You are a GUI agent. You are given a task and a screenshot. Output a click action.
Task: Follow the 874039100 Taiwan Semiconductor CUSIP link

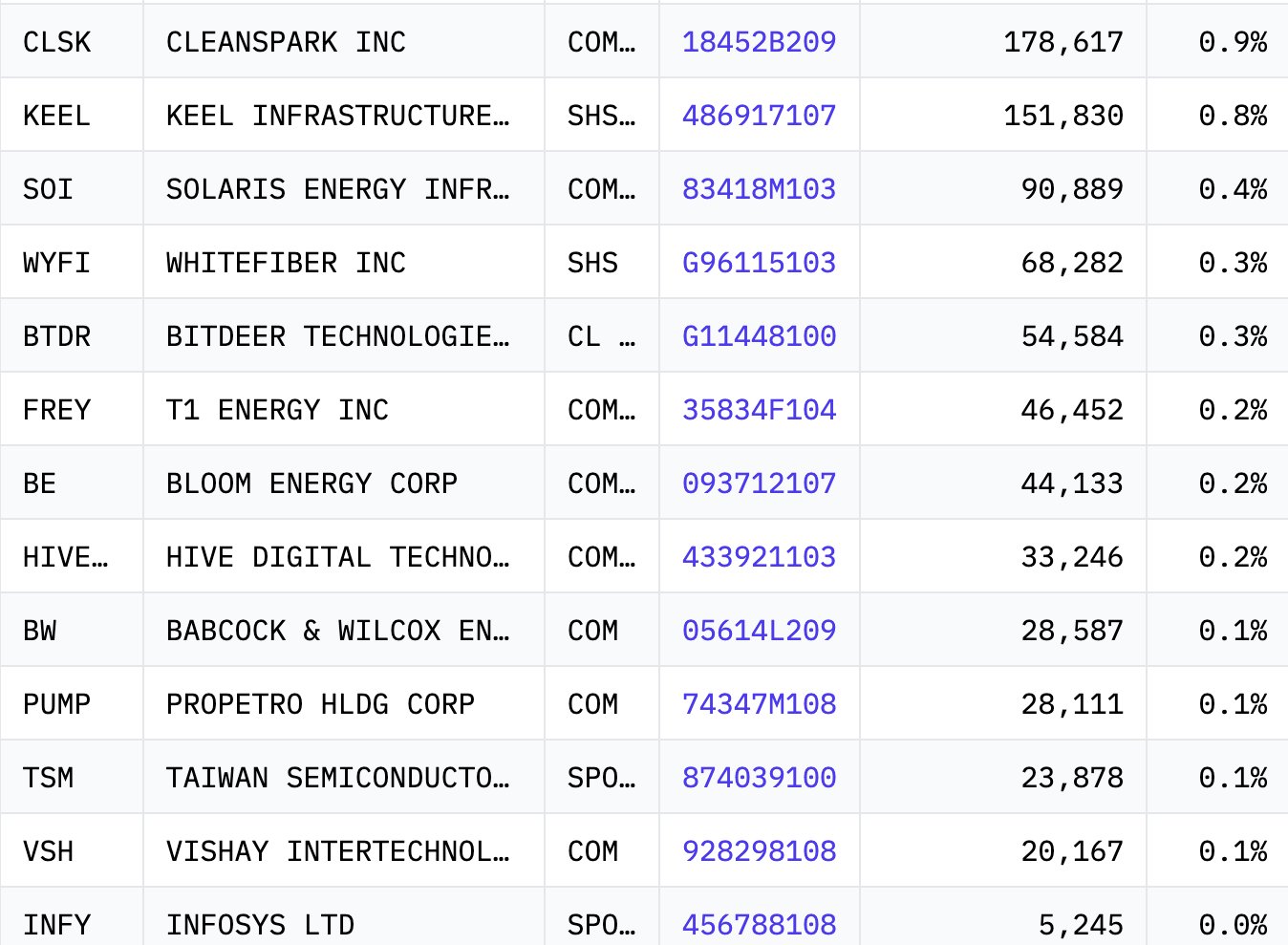759,778
